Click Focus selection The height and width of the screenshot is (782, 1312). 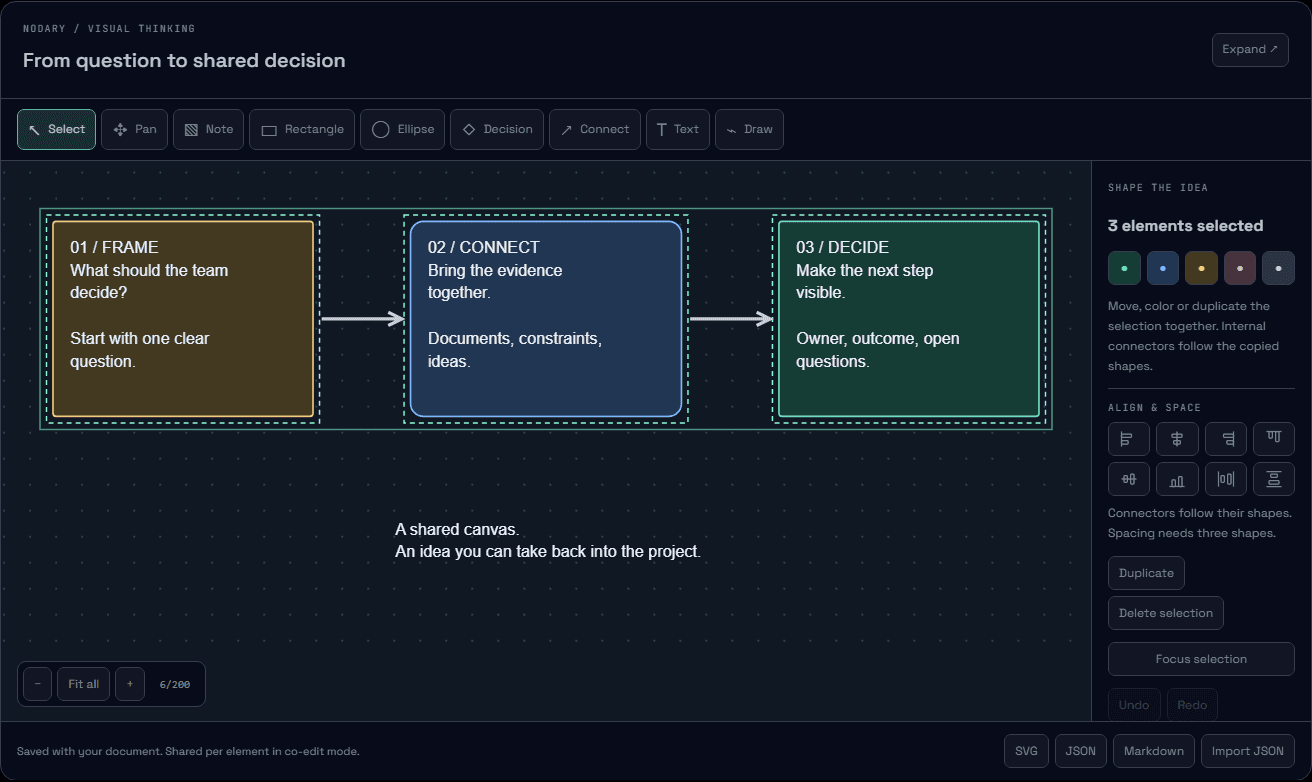click(1201, 659)
